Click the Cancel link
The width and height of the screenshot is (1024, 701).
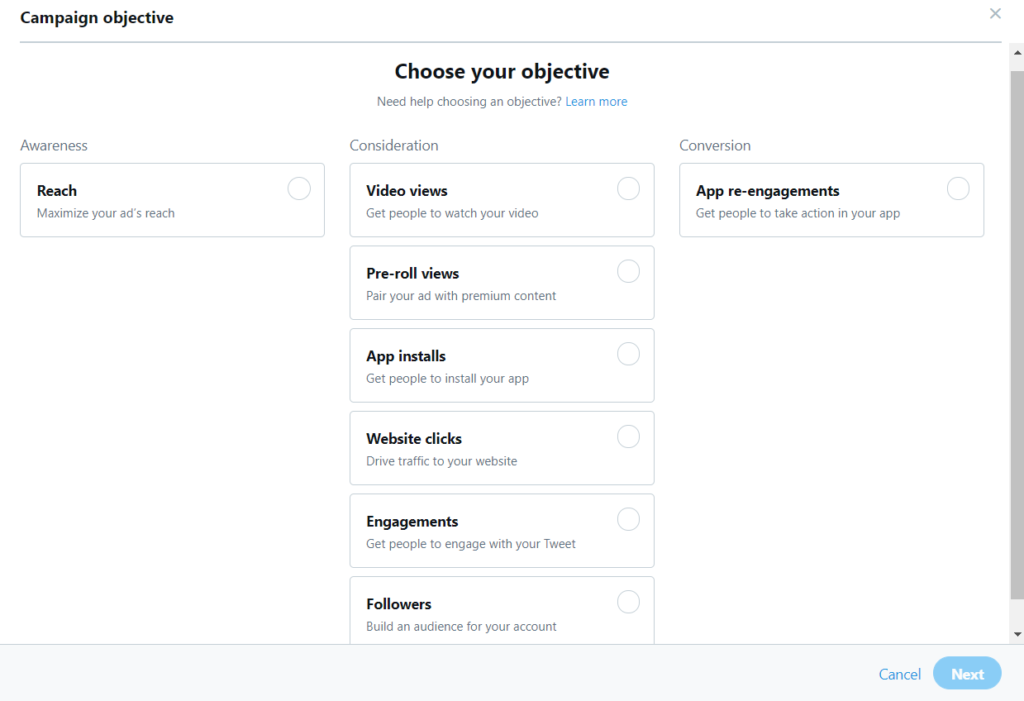[899, 674]
